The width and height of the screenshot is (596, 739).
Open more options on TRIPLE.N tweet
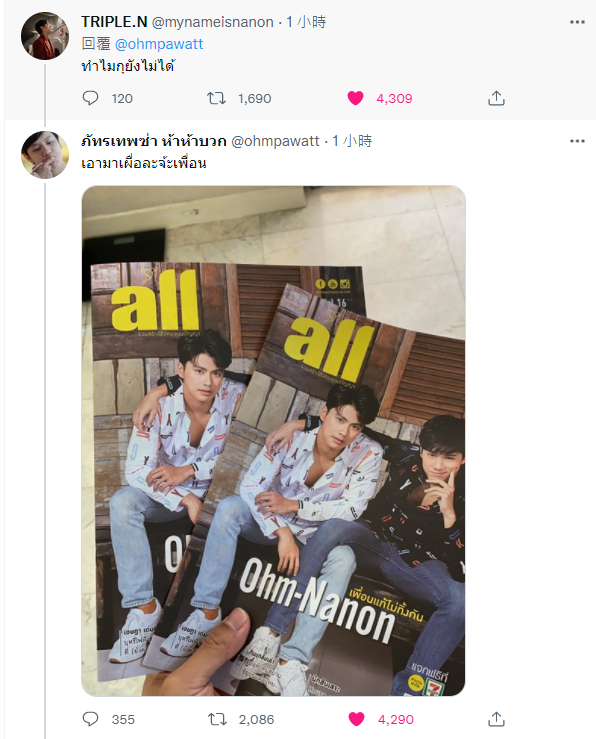point(577,22)
